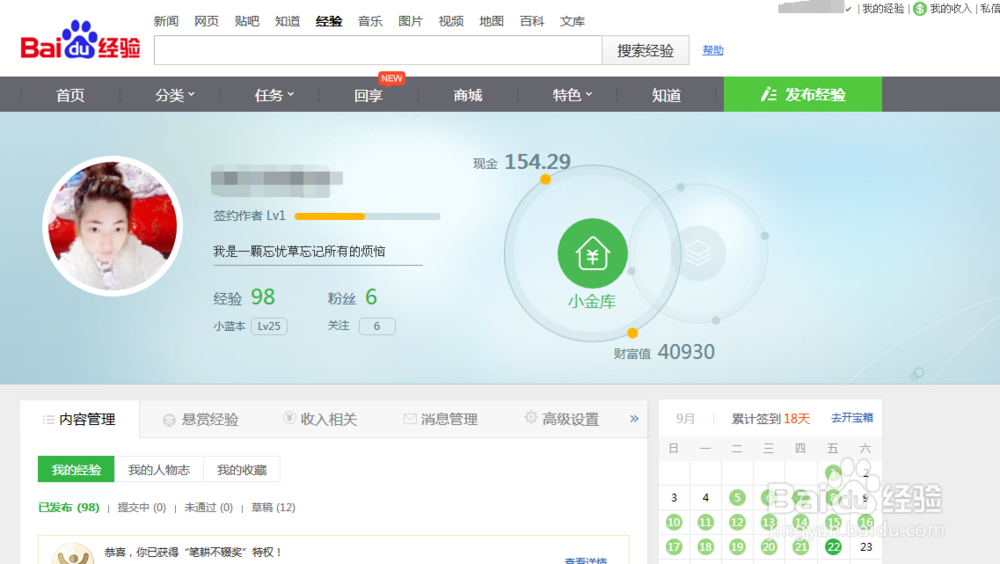Click the signature text 我是一颗忘忧草
This screenshot has height=564, width=1000.
pos(299,251)
